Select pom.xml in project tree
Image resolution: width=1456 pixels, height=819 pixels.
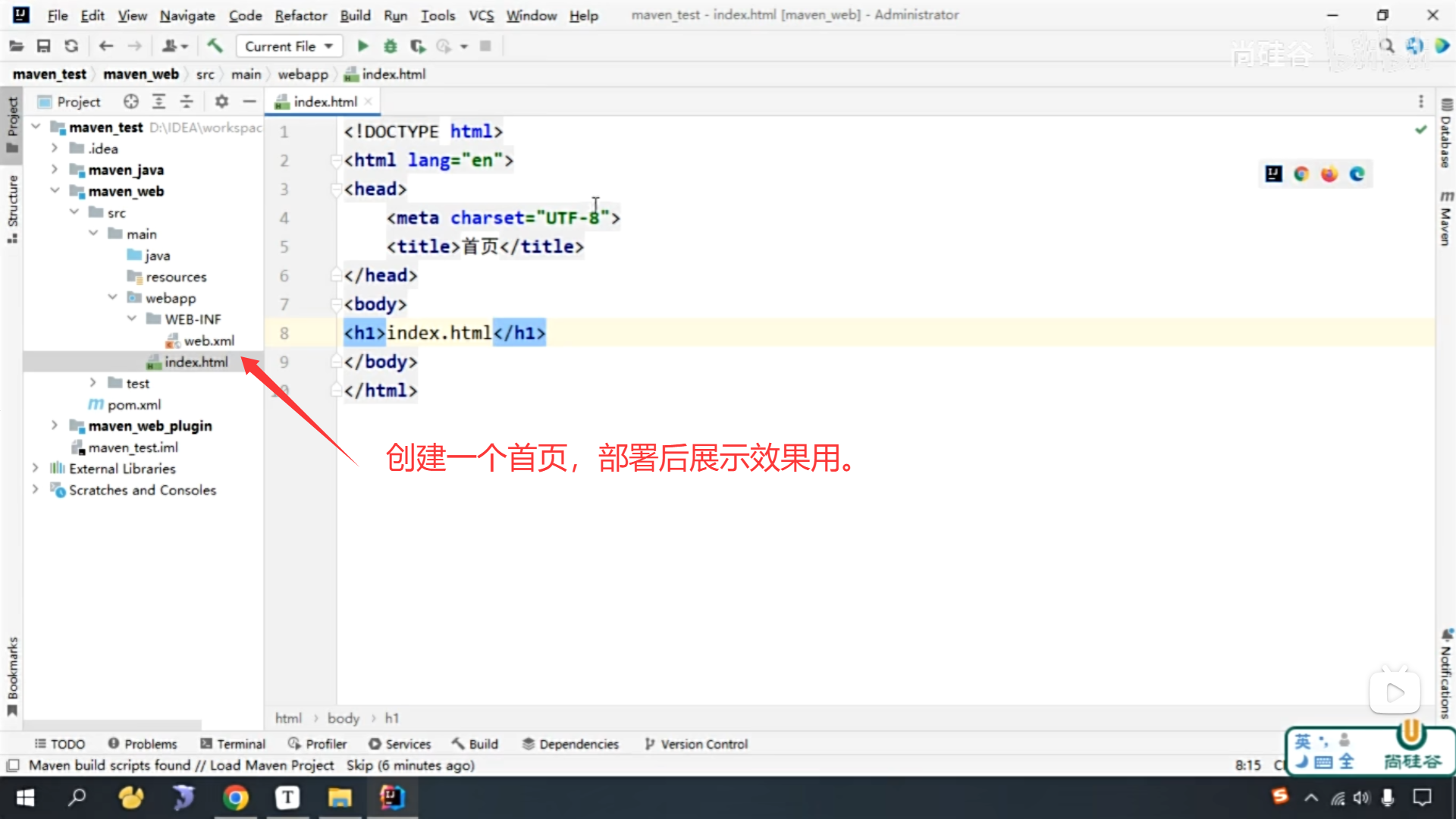click(133, 405)
